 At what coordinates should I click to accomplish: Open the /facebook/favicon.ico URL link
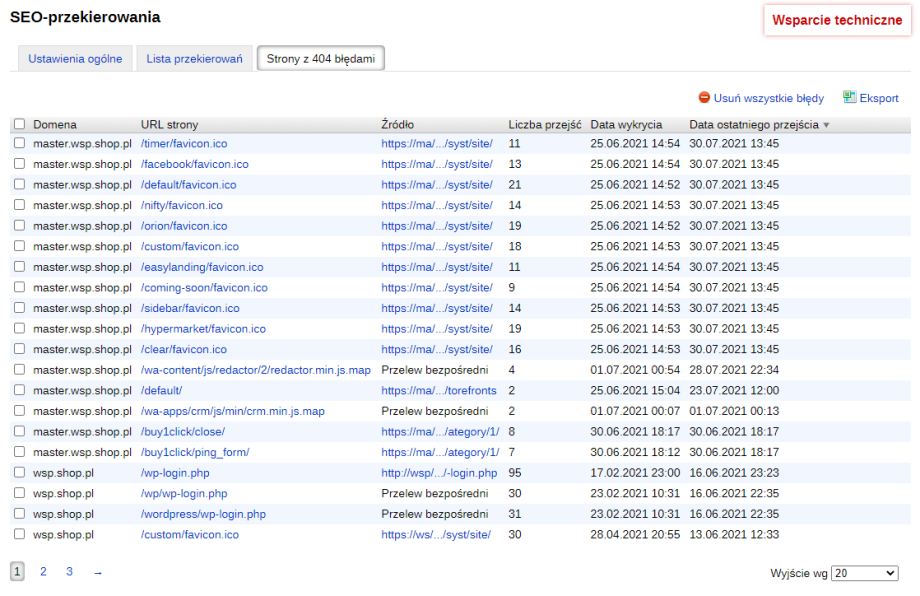[194, 164]
